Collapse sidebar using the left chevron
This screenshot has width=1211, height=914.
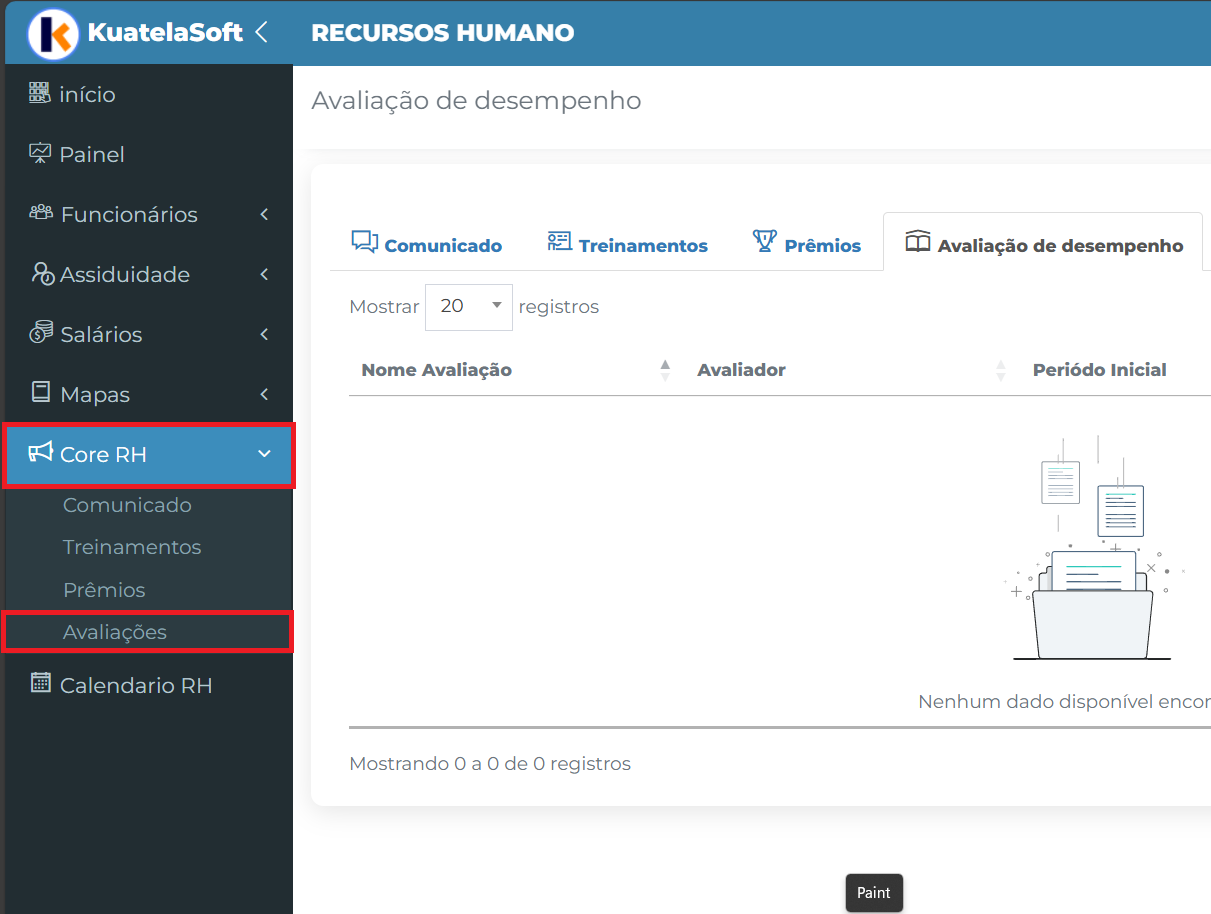pos(262,32)
